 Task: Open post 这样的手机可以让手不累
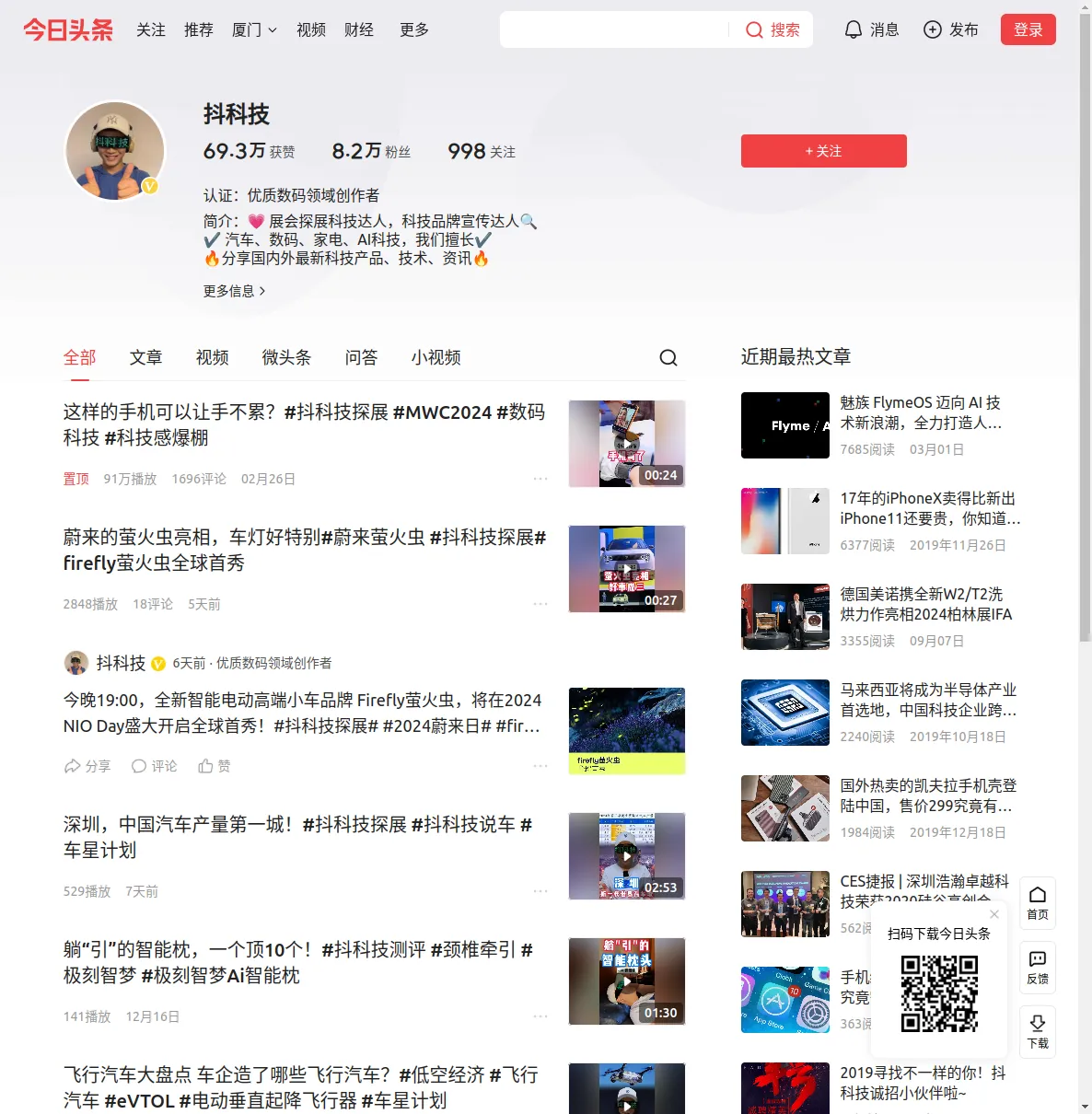[x=305, y=424]
